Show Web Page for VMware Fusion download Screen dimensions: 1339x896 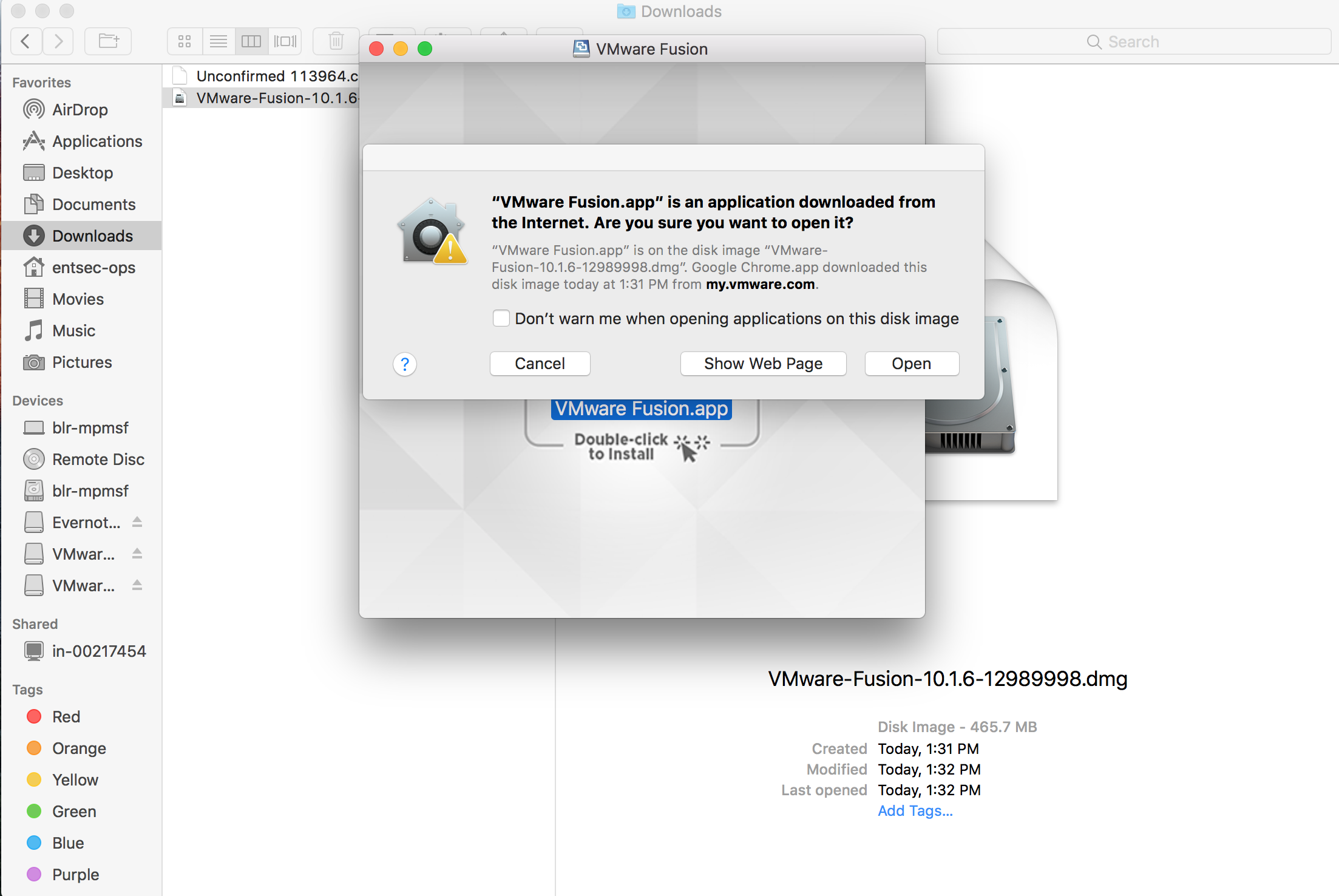[x=763, y=362]
